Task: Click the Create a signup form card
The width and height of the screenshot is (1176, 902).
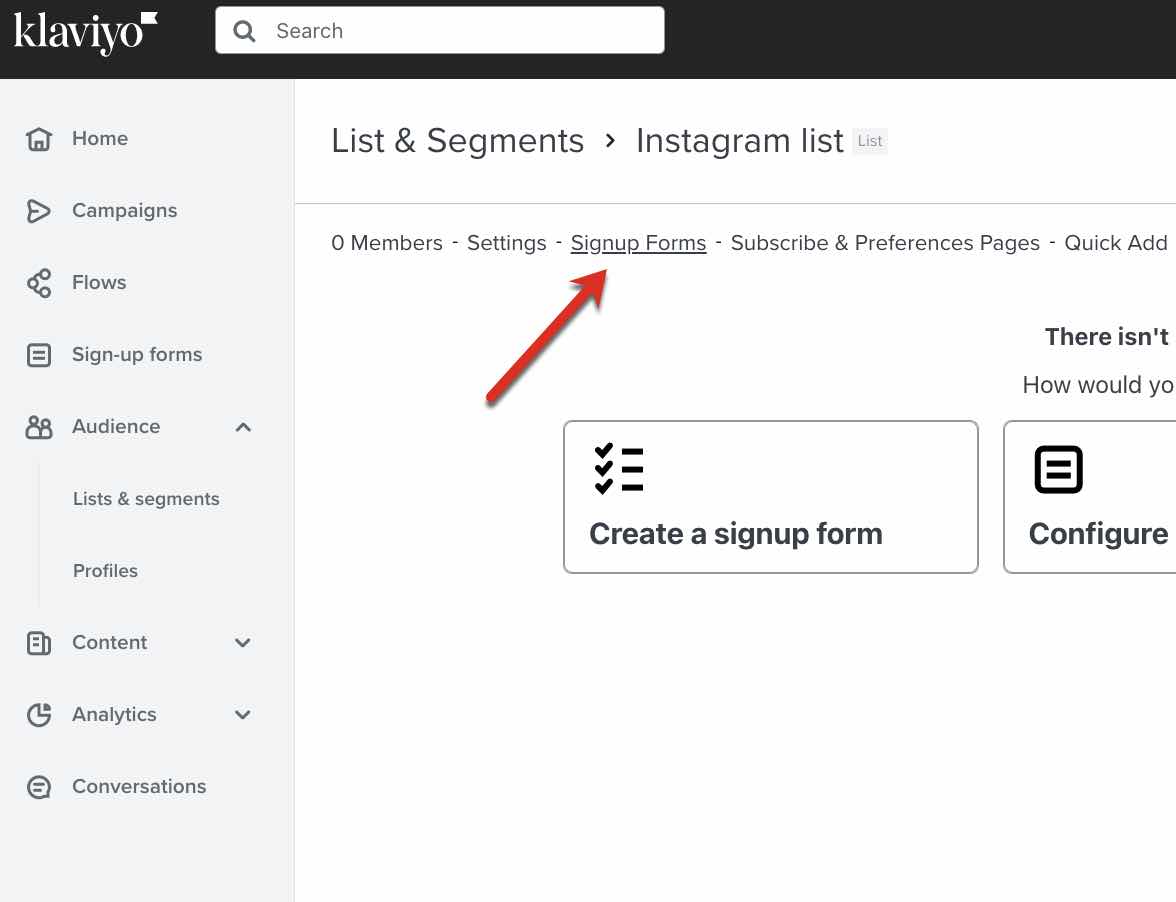Action: pyautogui.click(x=770, y=497)
